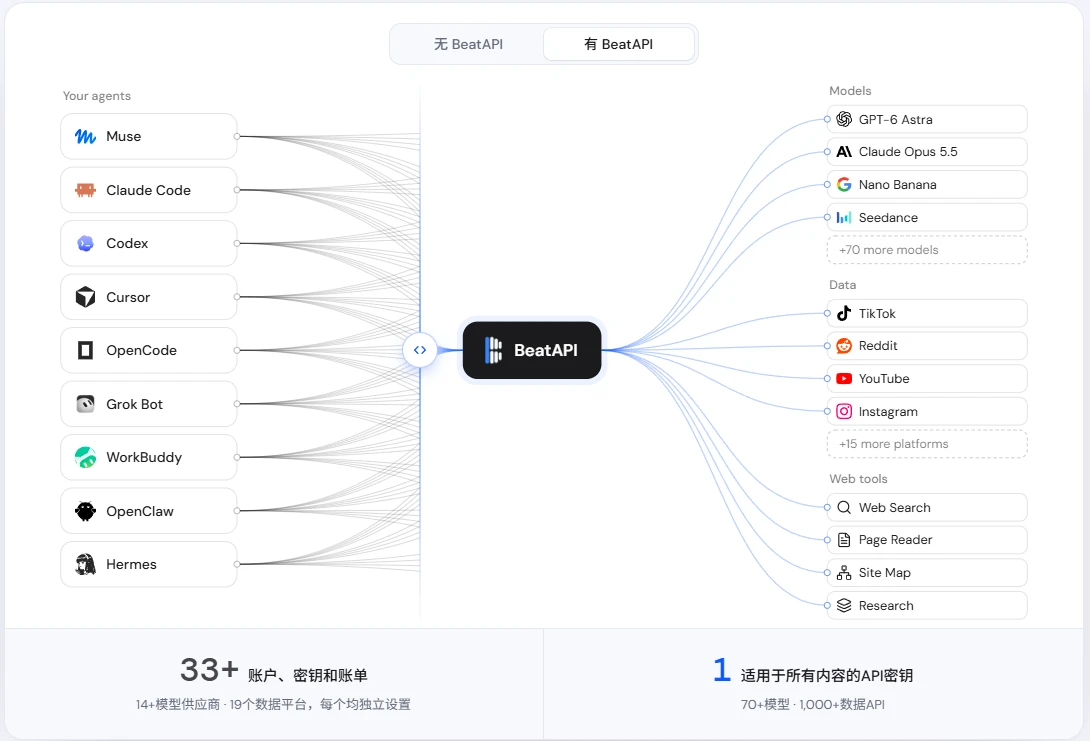This screenshot has height=741, width=1090.
Task: Click the Web Search magnifier icon
Action: [x=844, y=507]
